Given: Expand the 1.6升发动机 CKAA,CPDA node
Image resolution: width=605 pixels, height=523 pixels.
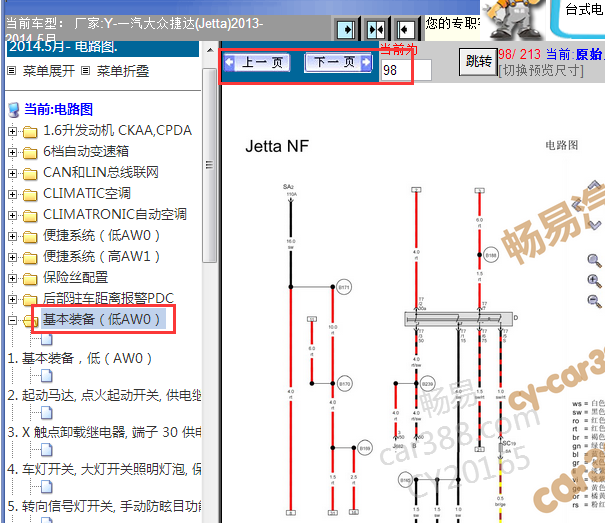Looking at the screenshot, I should pos(12,132).
